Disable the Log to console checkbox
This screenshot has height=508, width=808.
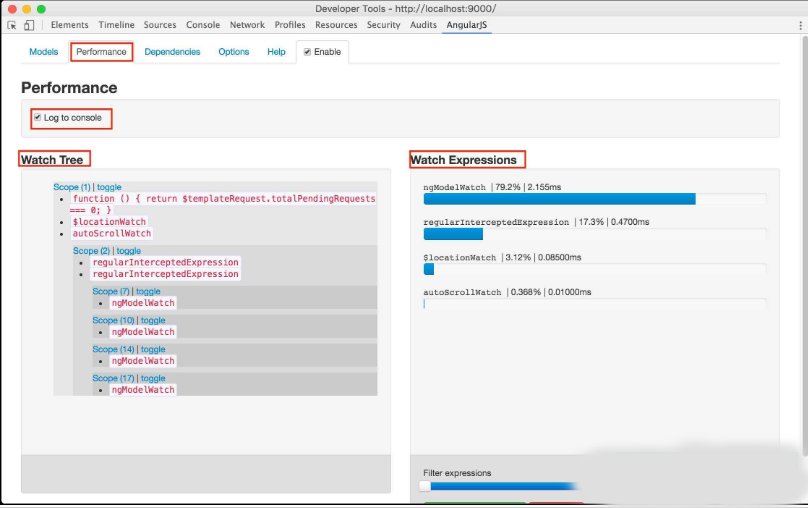pos(38,118)
